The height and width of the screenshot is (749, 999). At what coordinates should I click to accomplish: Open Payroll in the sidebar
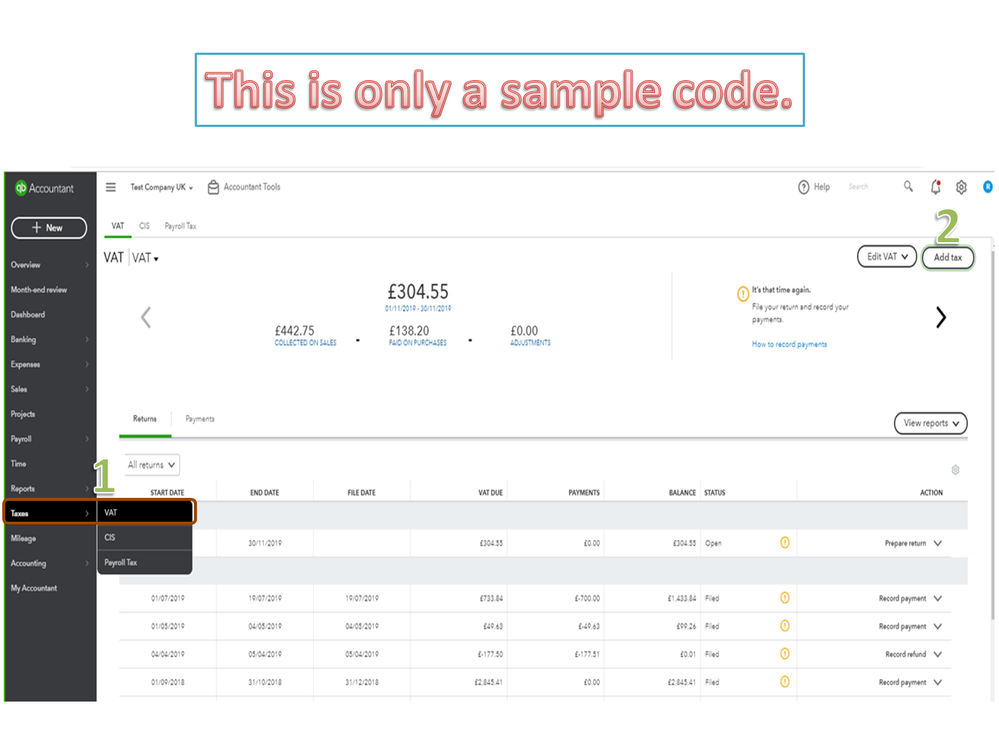(50, 439)
